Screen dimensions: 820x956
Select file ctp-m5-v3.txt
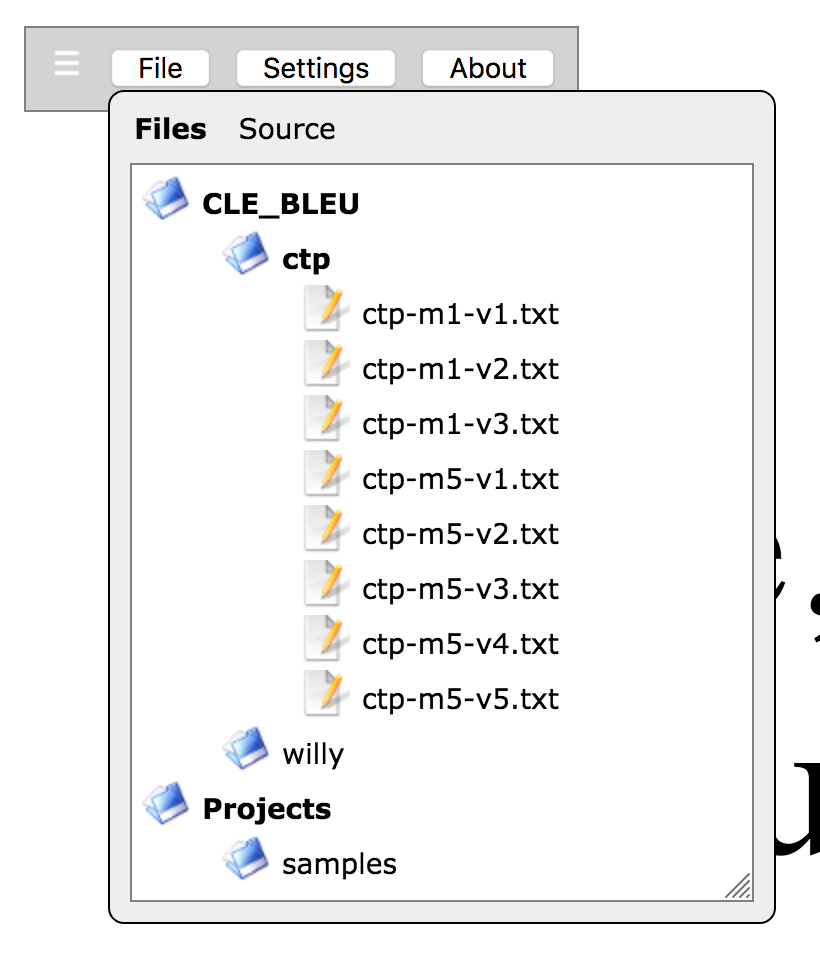(460, 590)
